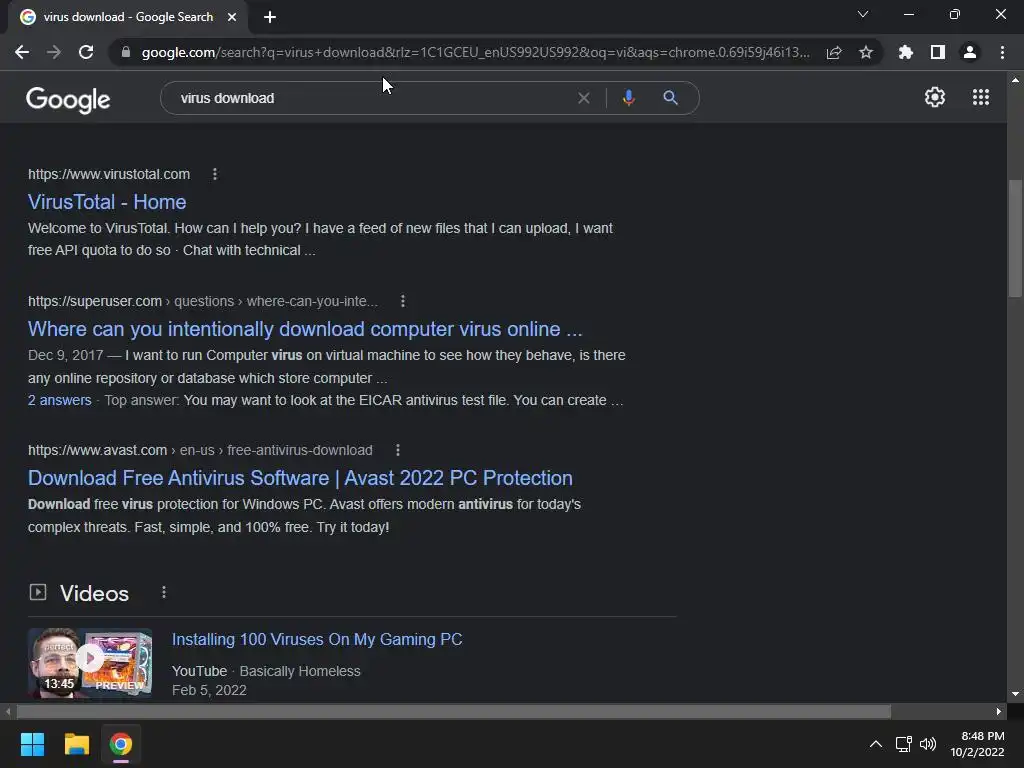Open Download Free Antivirus Software Avast result

pos(300,478)
